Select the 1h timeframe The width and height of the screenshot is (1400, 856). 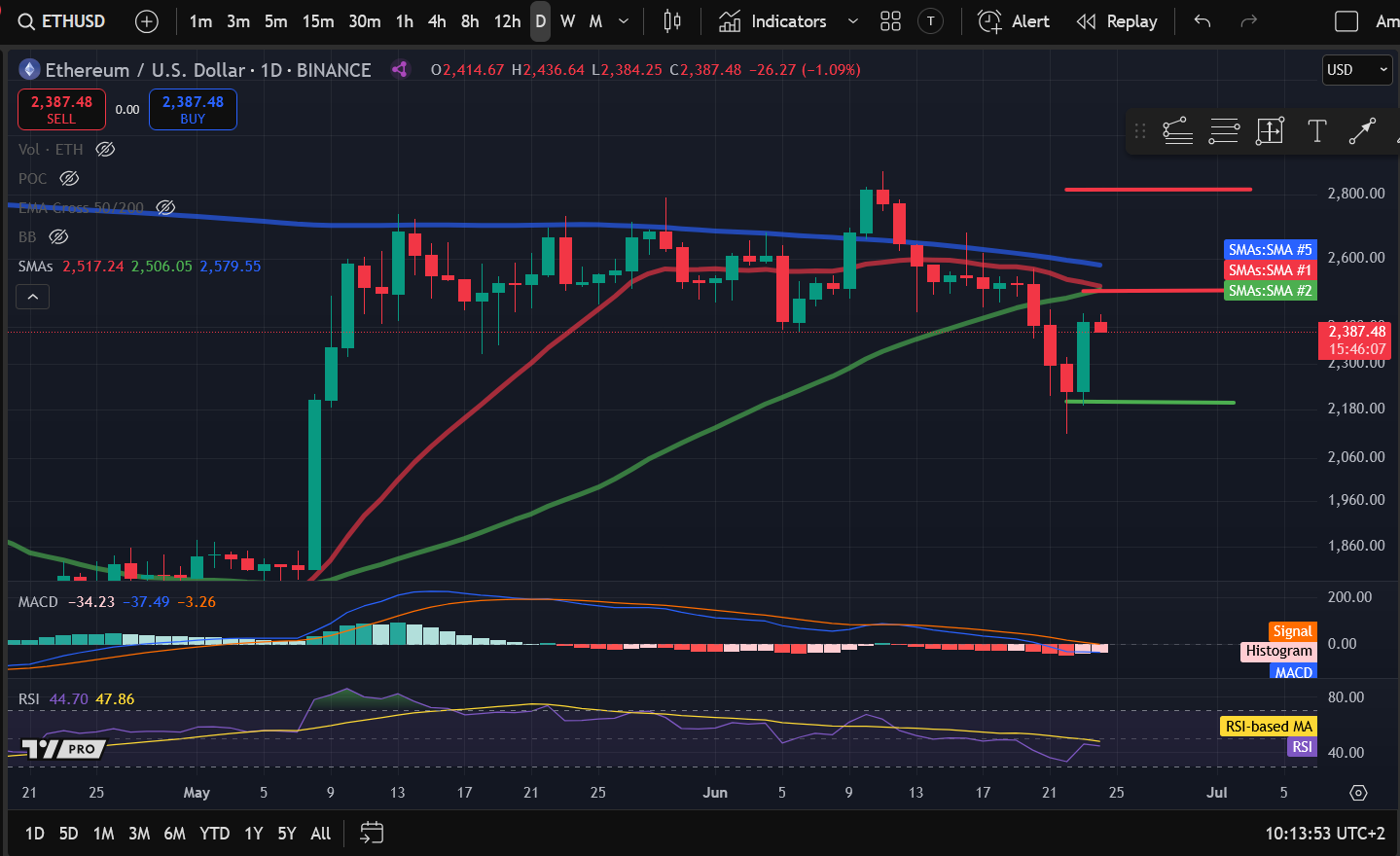[x=405, y=21]
